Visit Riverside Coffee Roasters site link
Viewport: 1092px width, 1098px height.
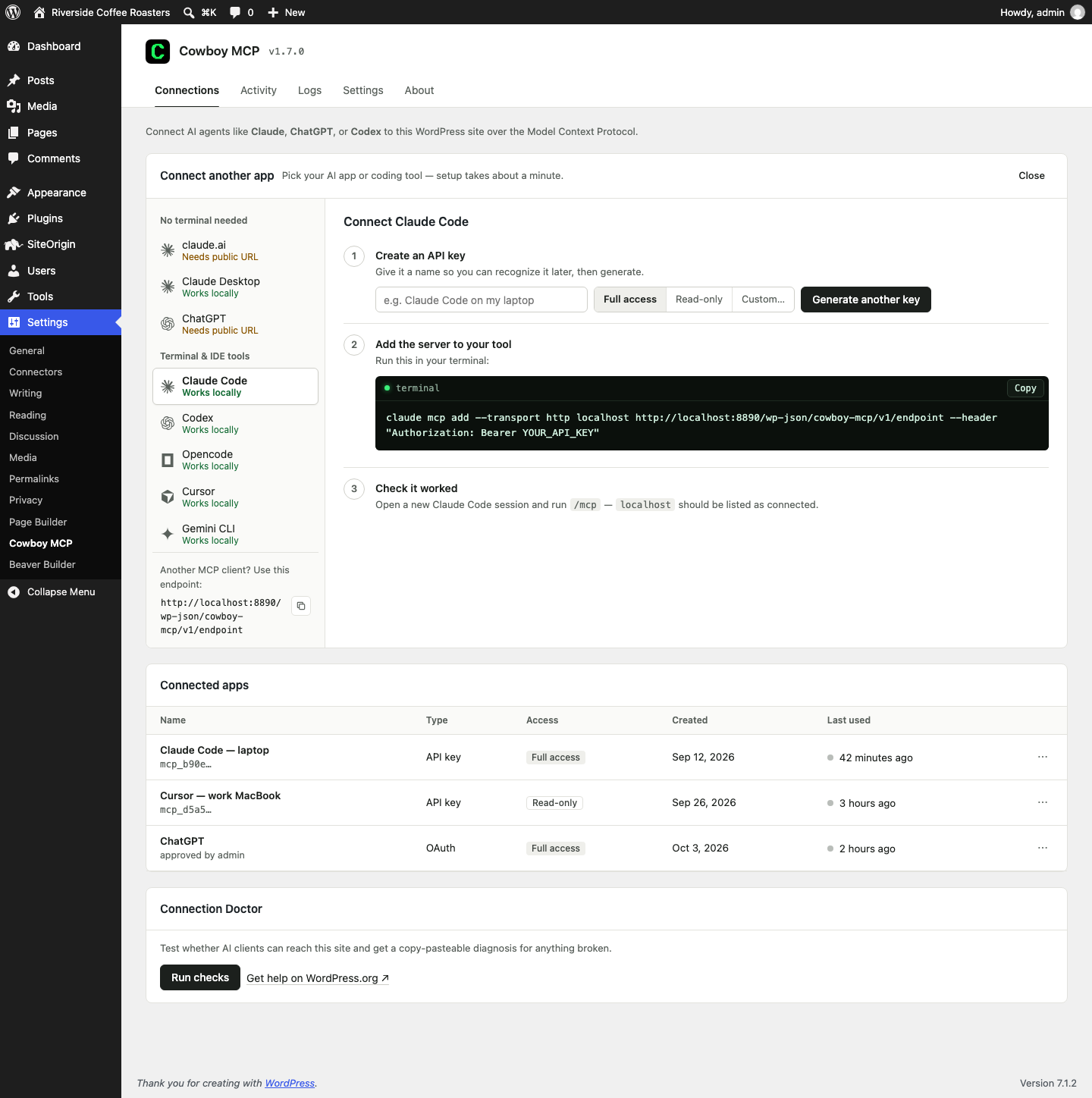point(102,12)
